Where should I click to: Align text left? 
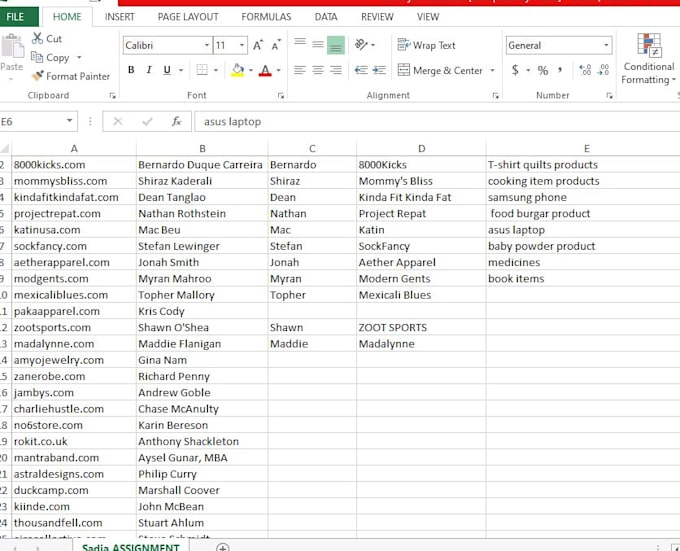(300, 70)
